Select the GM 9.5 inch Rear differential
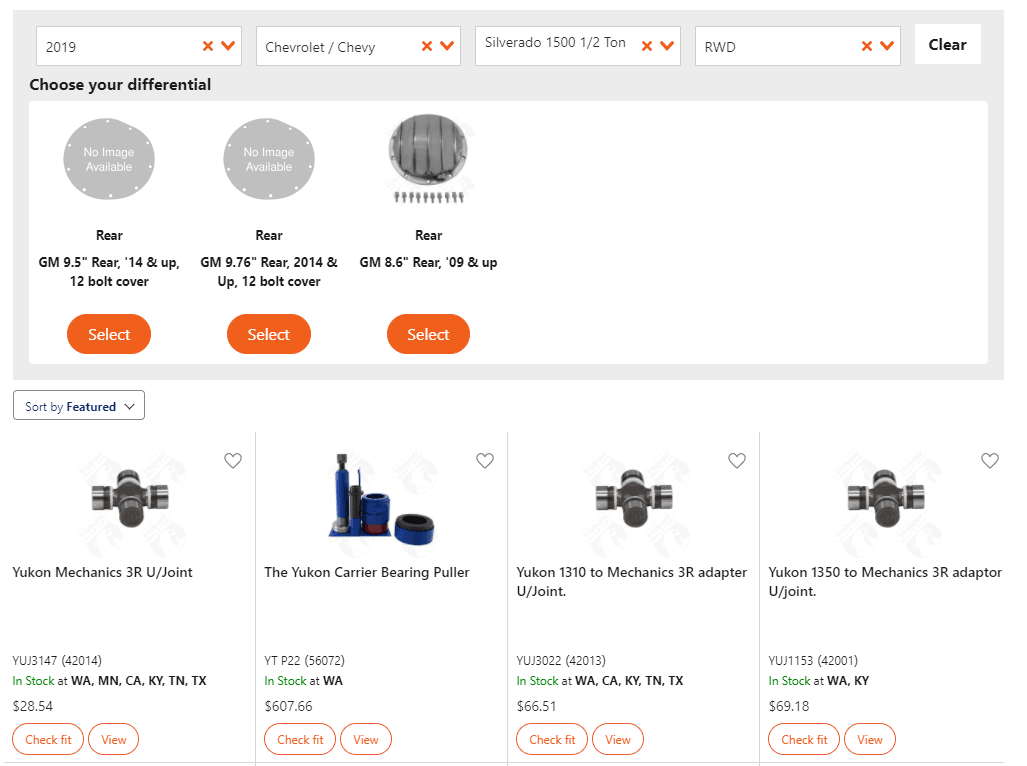 108,334
